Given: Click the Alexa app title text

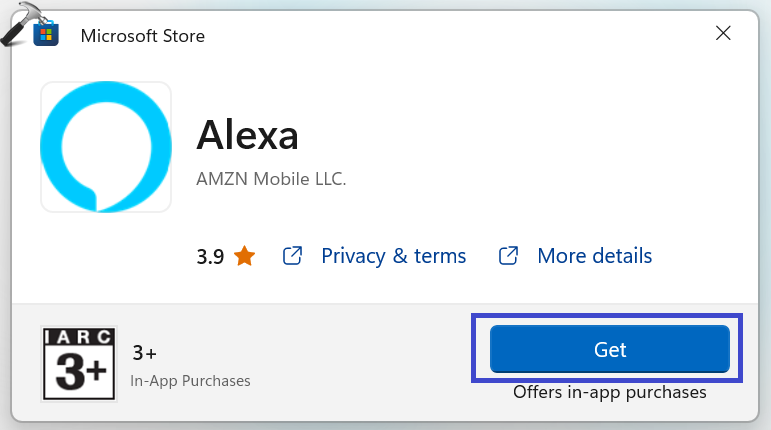Looking at the screenshot, I should (248, 134).
